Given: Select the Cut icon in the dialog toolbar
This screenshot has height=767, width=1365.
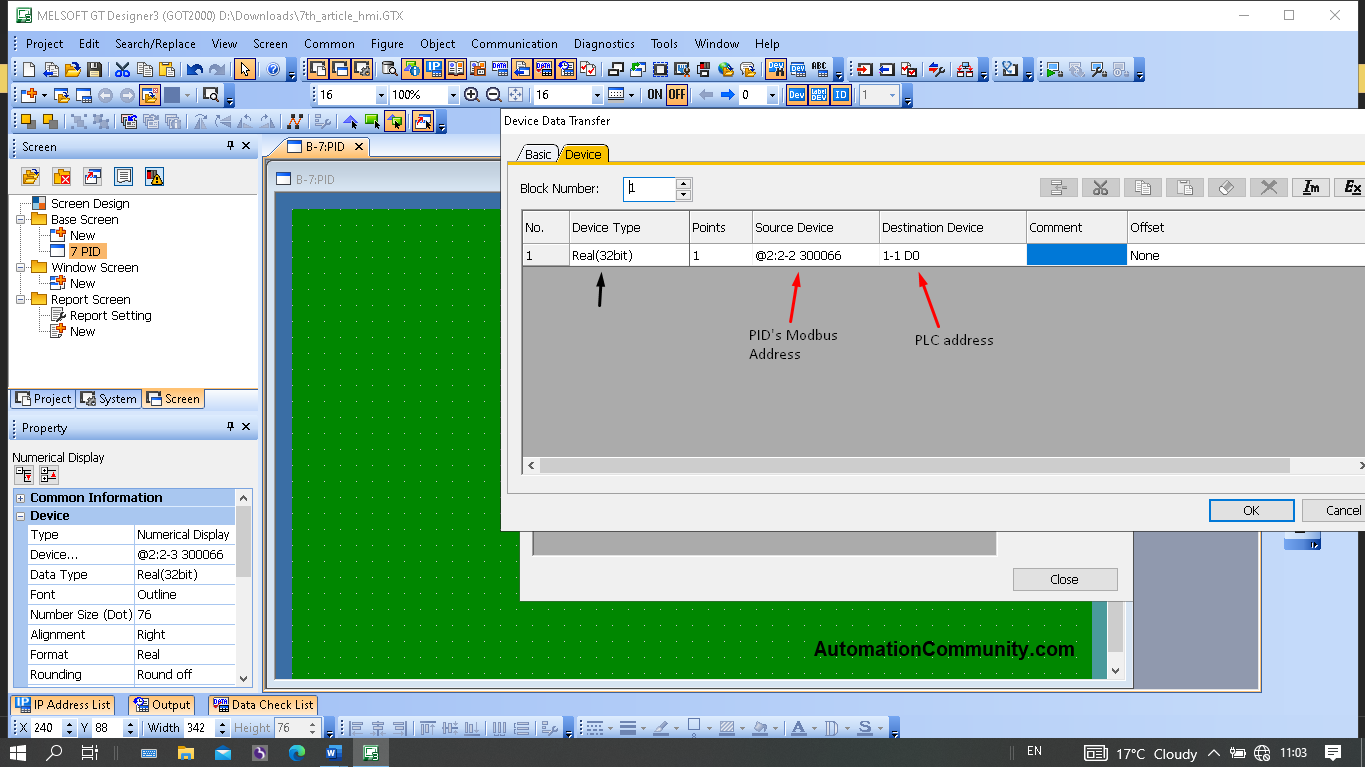Looking at the screenshot, I should click(1101, 187).
